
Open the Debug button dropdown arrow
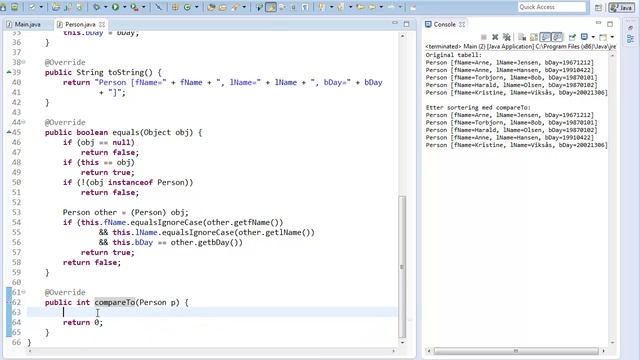[x=105, y=7]
